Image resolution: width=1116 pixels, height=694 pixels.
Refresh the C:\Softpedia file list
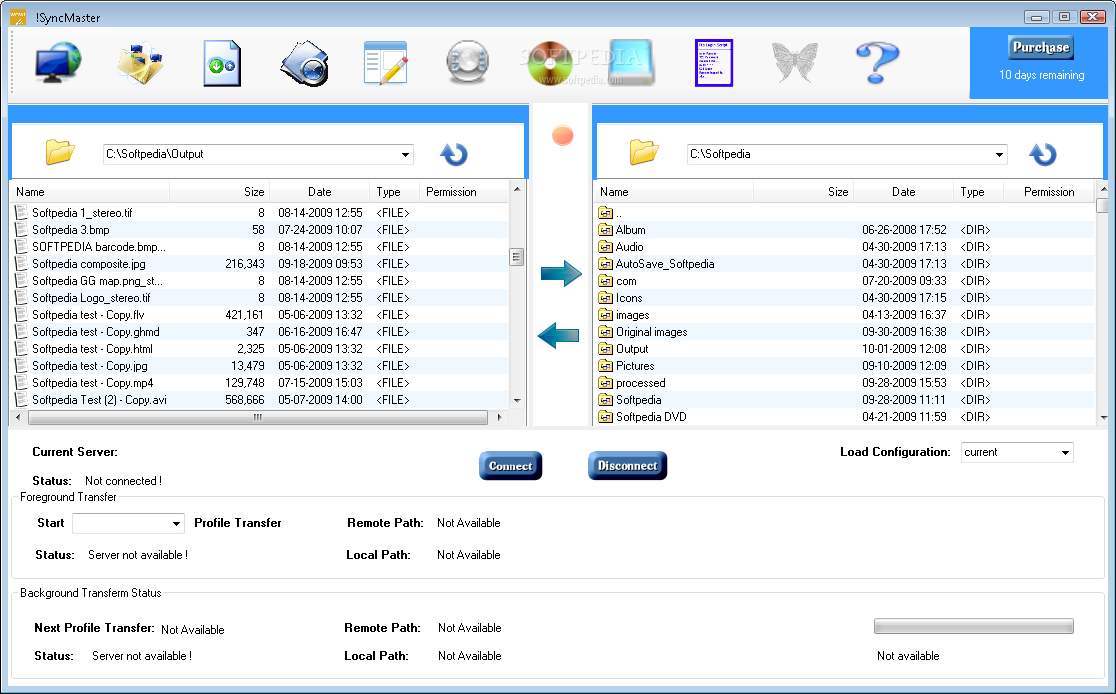coord(1043,154)
